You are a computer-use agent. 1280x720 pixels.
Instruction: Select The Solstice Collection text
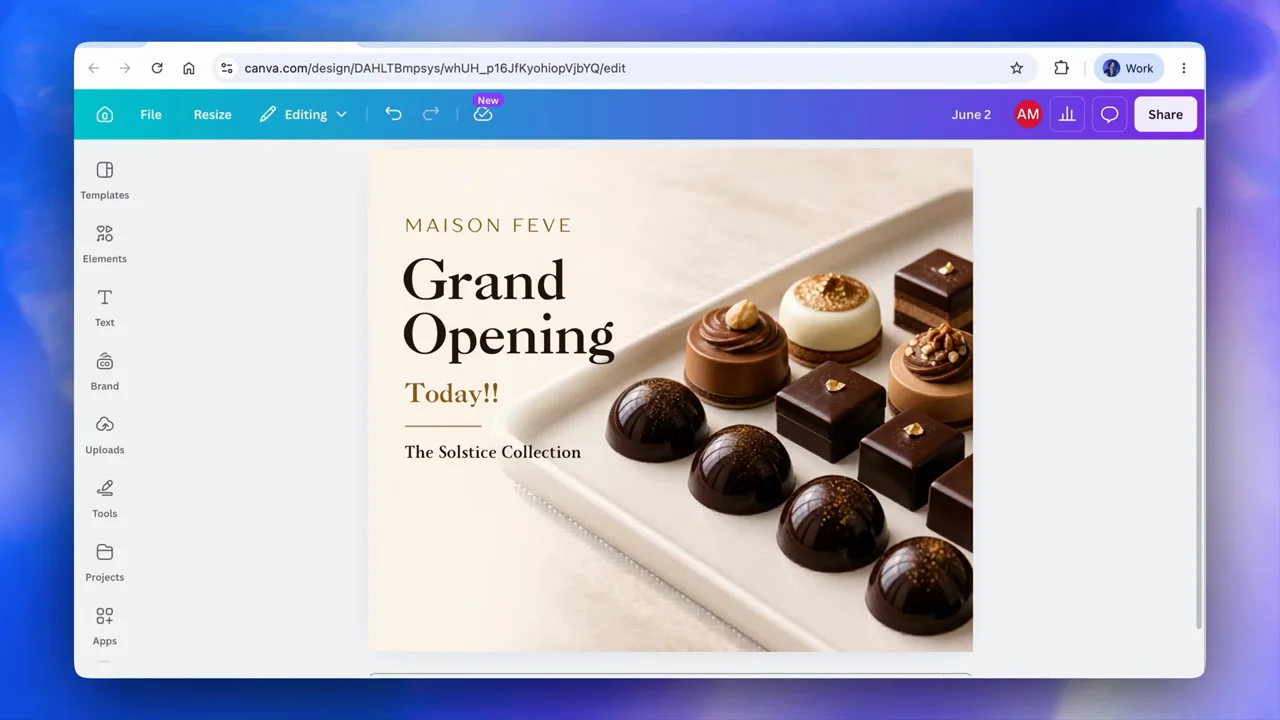coord(492,452)
